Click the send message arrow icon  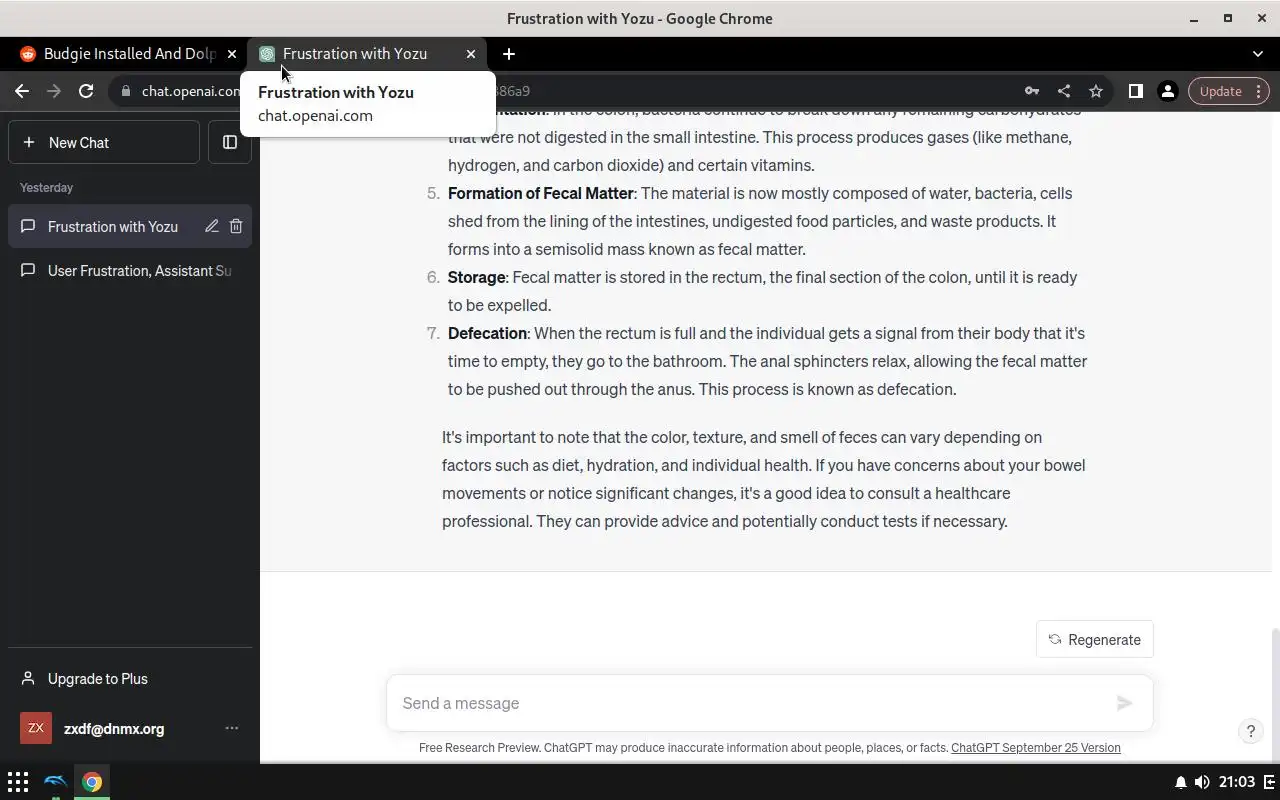coord(1125,703)
